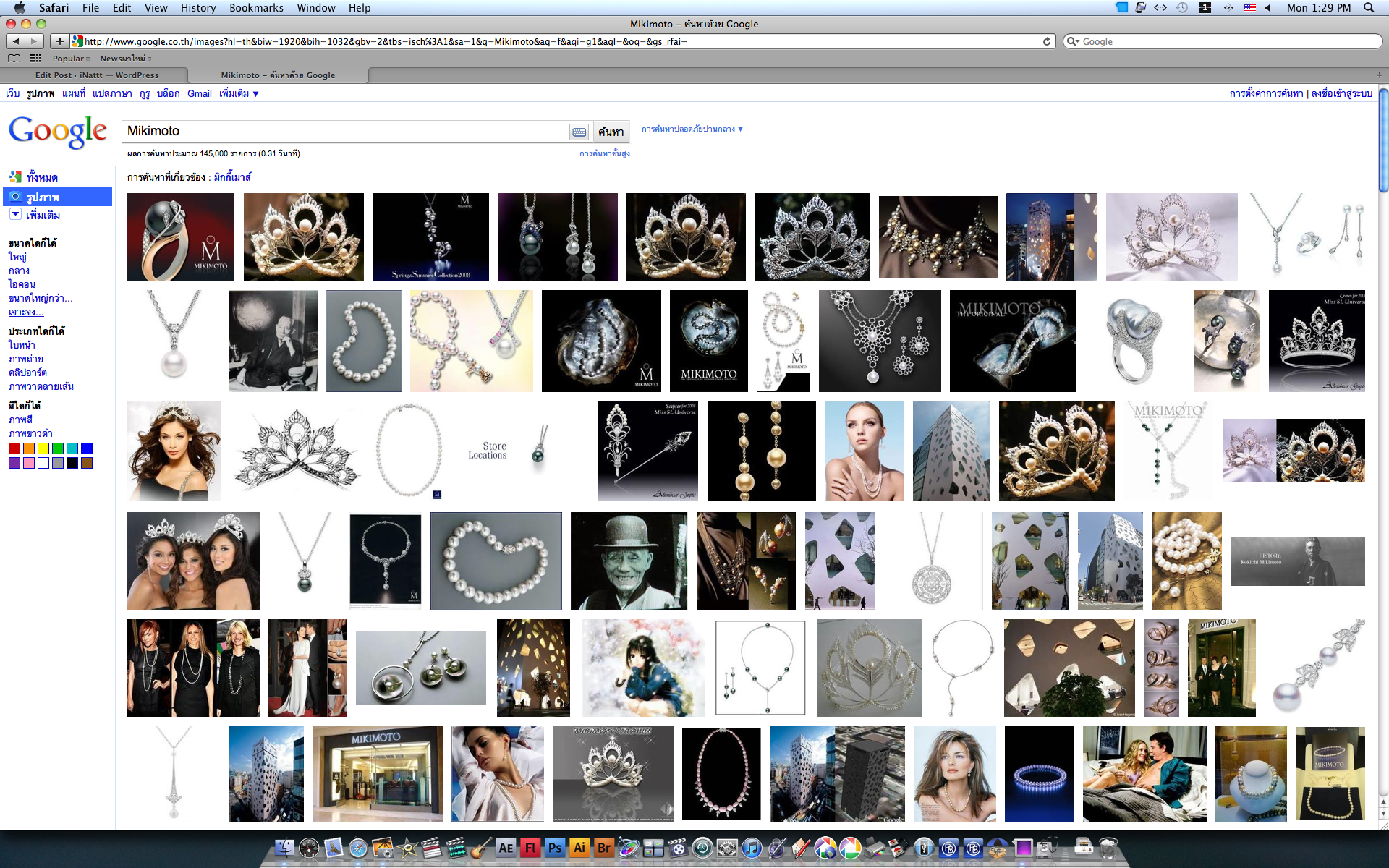Click Safari's forward arrow button
Screen dimensions: 1389x868
34,41
